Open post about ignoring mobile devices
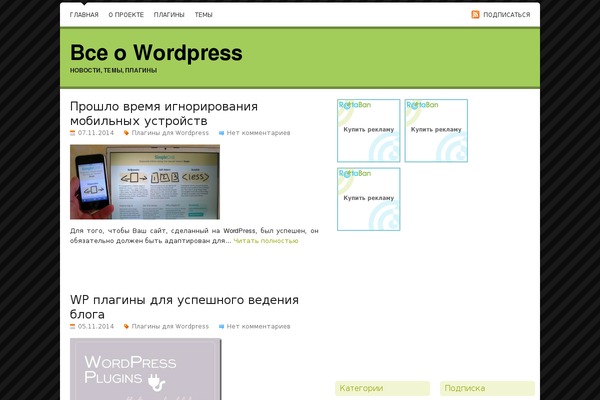Image resolution: width=600 pixels, height=400 pixels. coord(164,113)
